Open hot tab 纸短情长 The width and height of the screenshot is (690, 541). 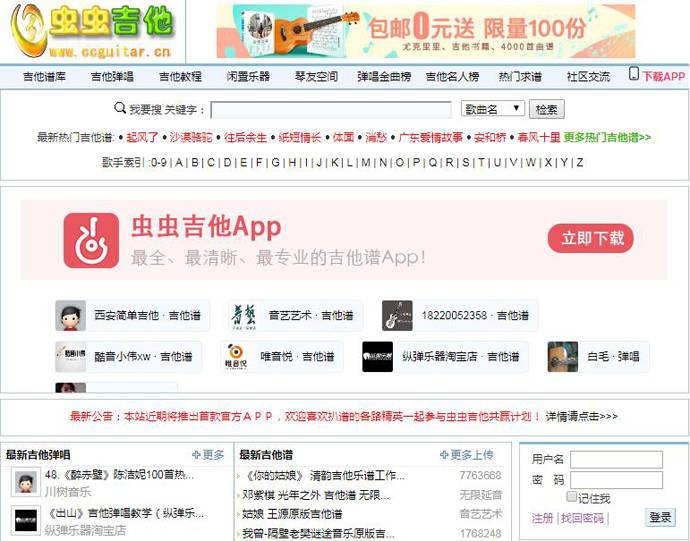(x=300, y=137)
